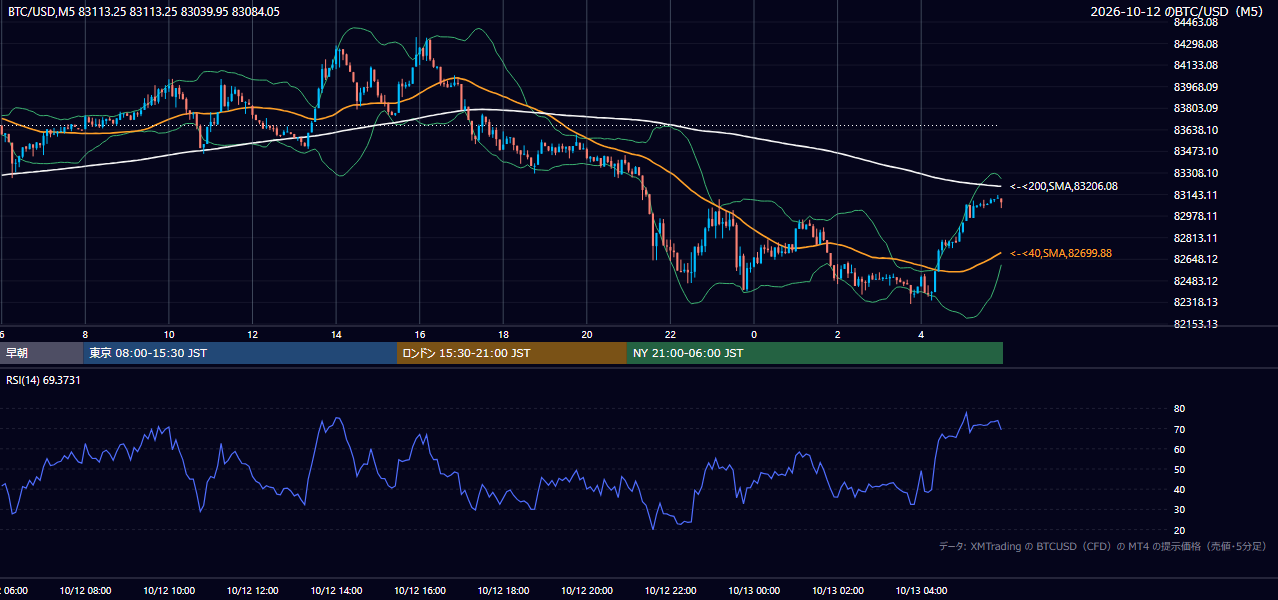The width and height of the screenshot is (1278, 600).
Task: Click the RSI axis level 80
Action: pos(1179,409)
